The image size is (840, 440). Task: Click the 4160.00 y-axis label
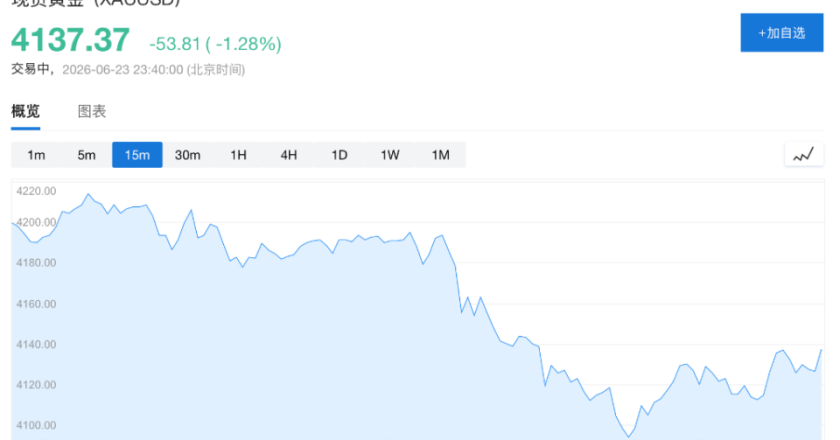(36, 304)
